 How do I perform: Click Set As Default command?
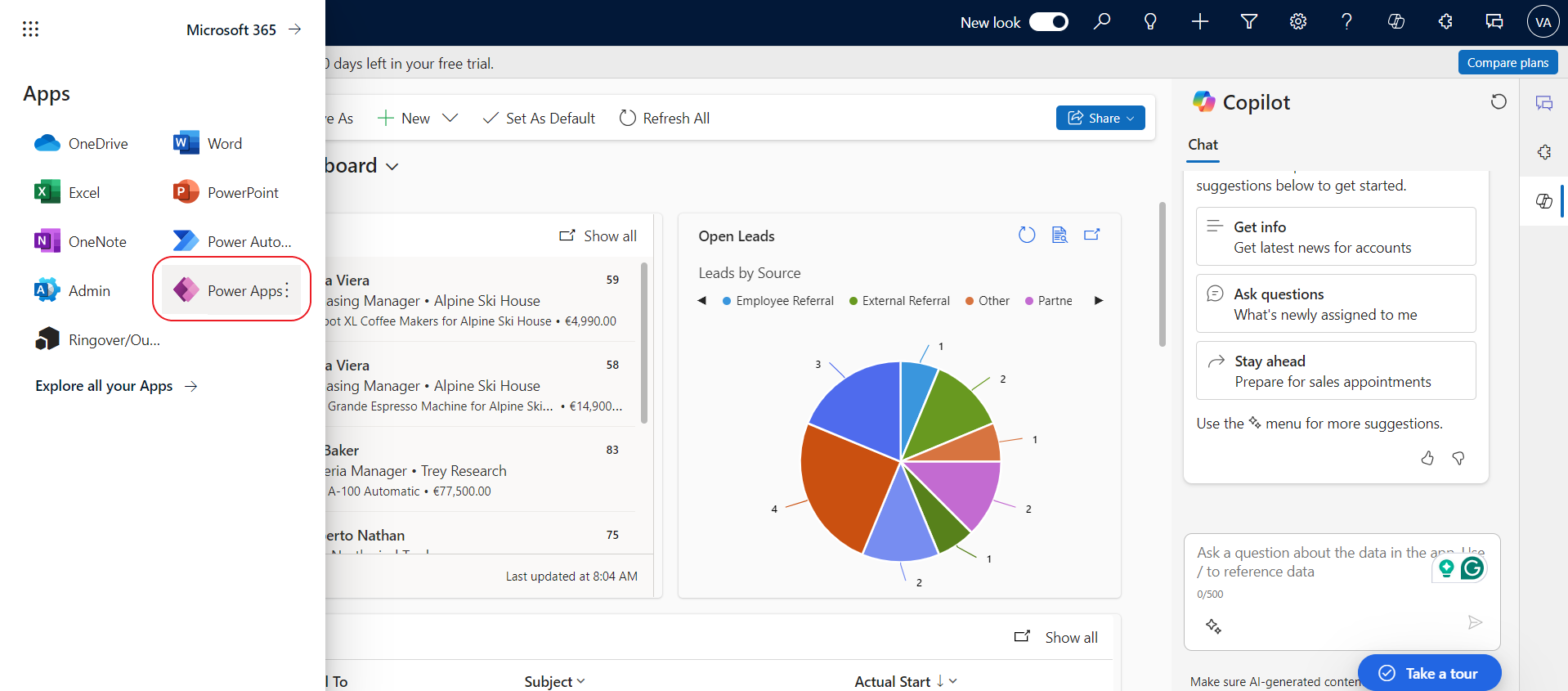540,119
